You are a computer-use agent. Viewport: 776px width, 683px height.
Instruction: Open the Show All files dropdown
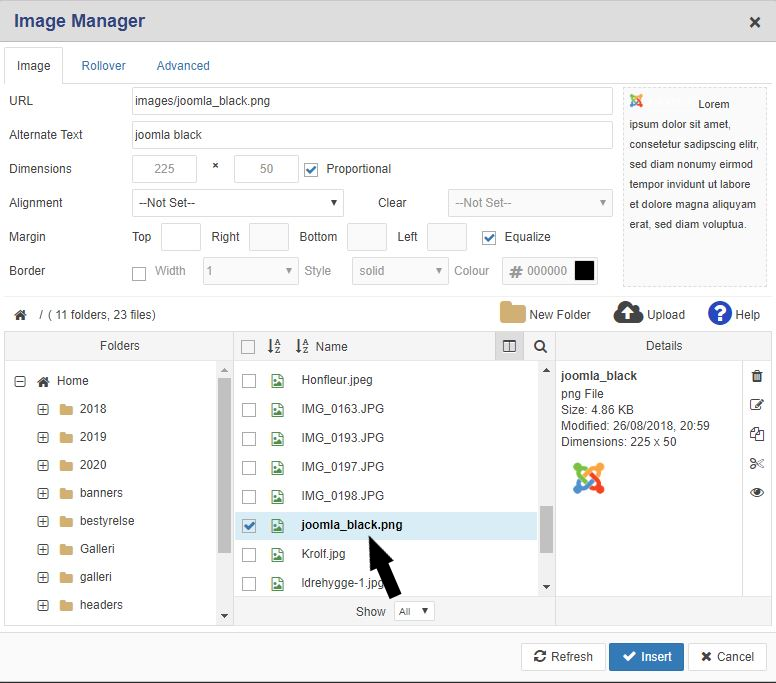pos(414,611)
